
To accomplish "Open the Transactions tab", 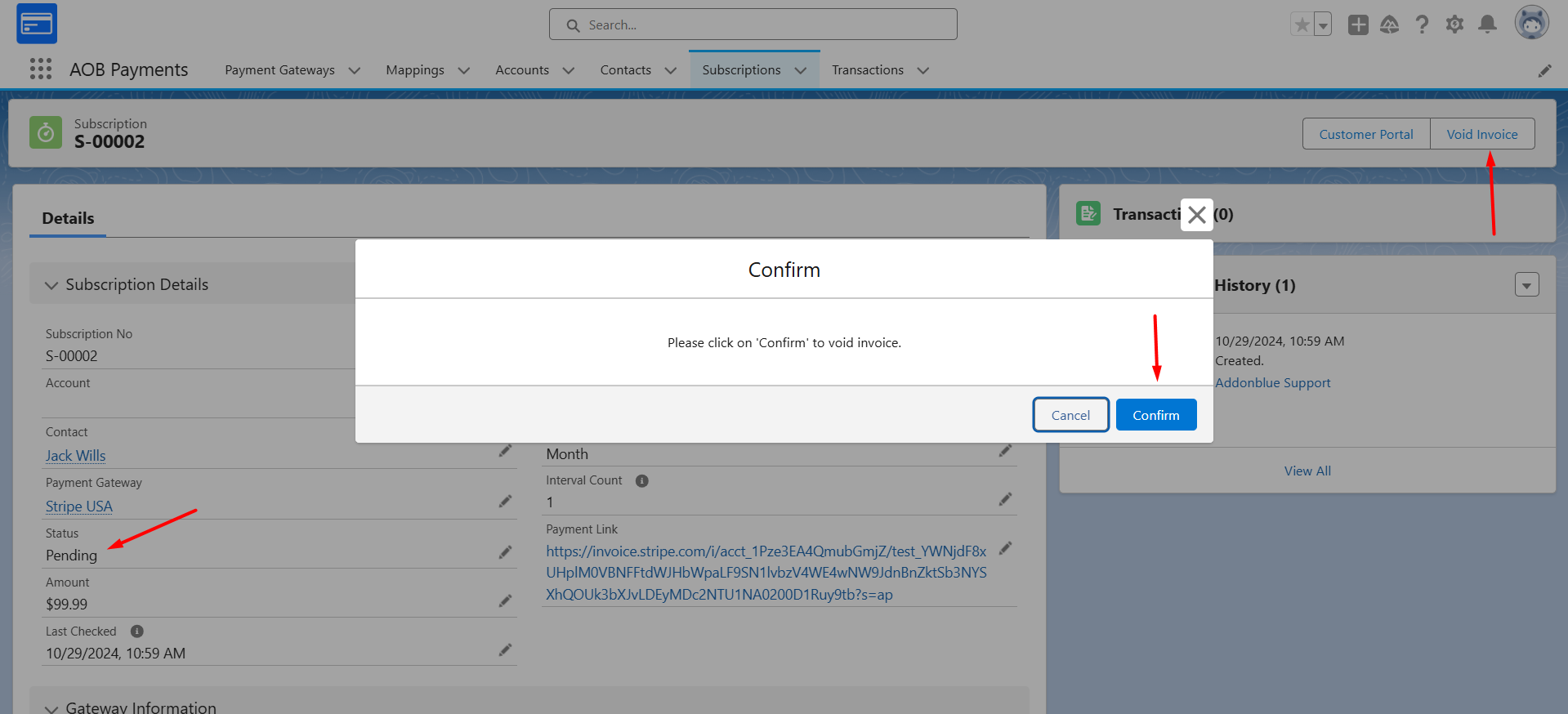I will [x=868, y=70].
